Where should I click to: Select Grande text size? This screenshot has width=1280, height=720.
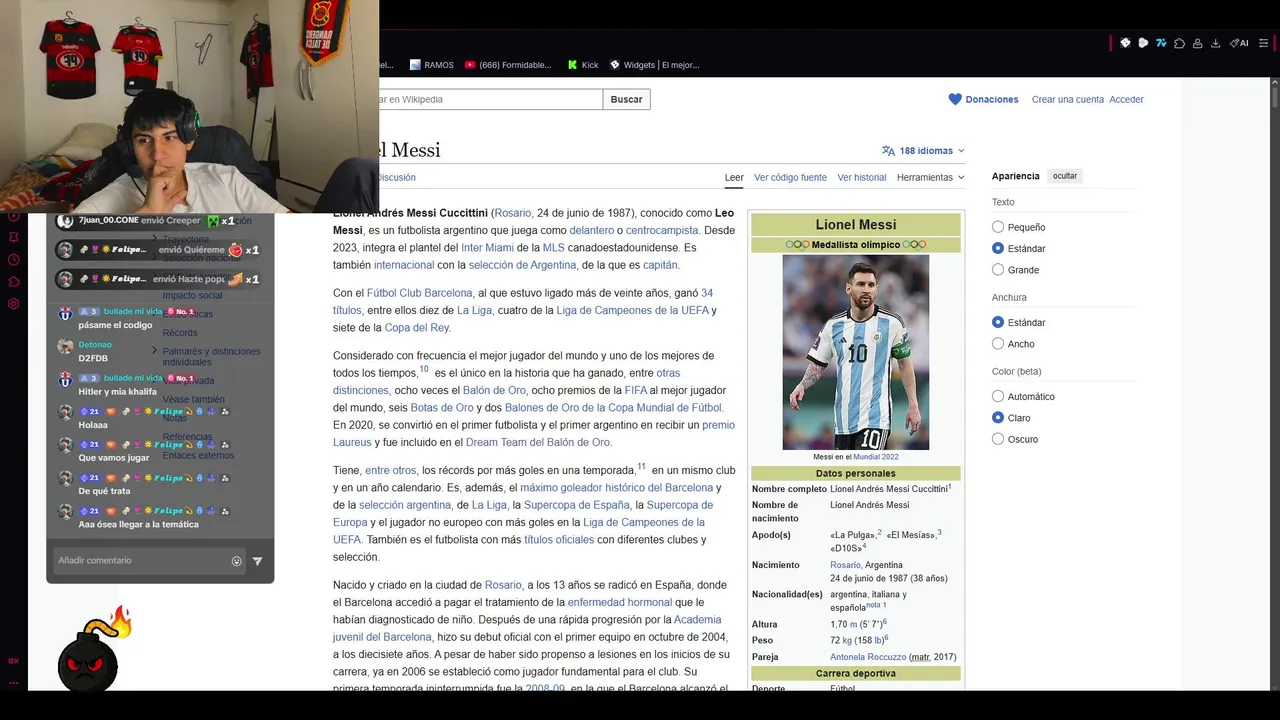coord(998,269)
